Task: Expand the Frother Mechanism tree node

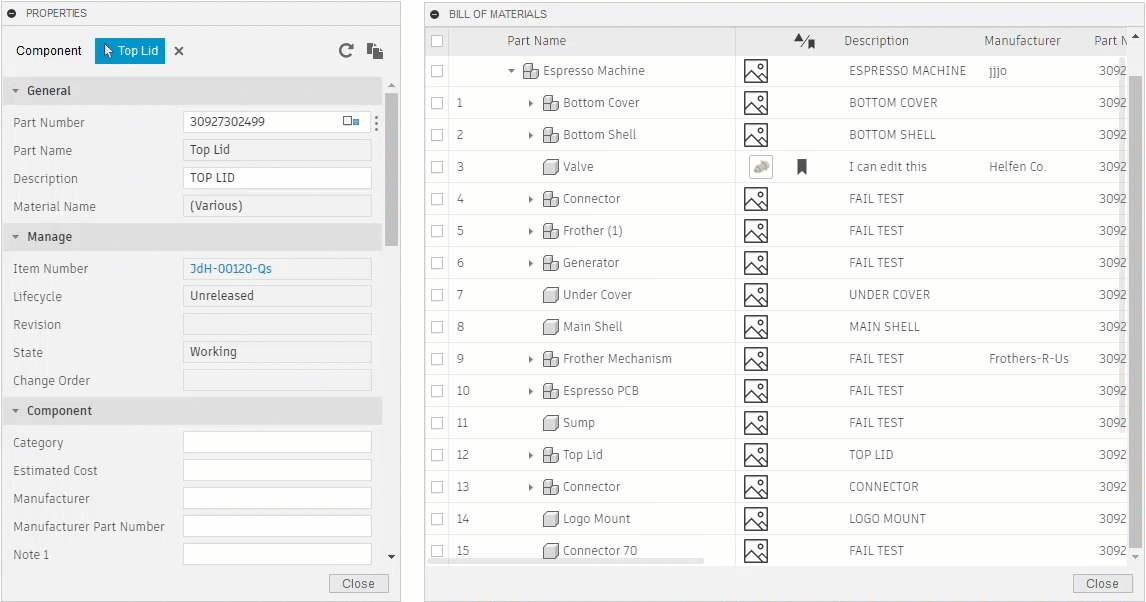Action: (531, 359)
